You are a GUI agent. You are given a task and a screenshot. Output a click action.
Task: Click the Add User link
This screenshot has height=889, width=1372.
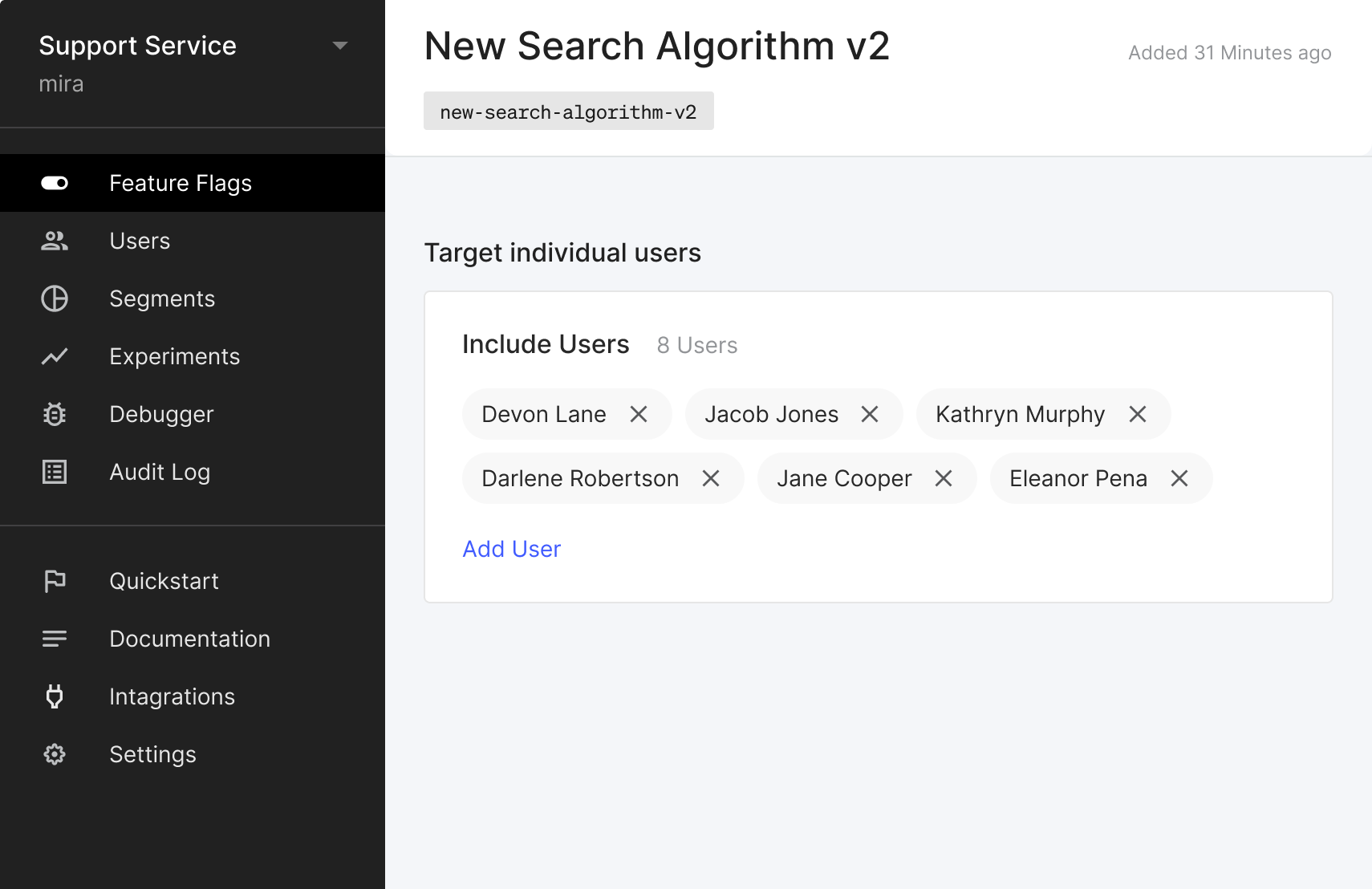[x=512, y=549]
